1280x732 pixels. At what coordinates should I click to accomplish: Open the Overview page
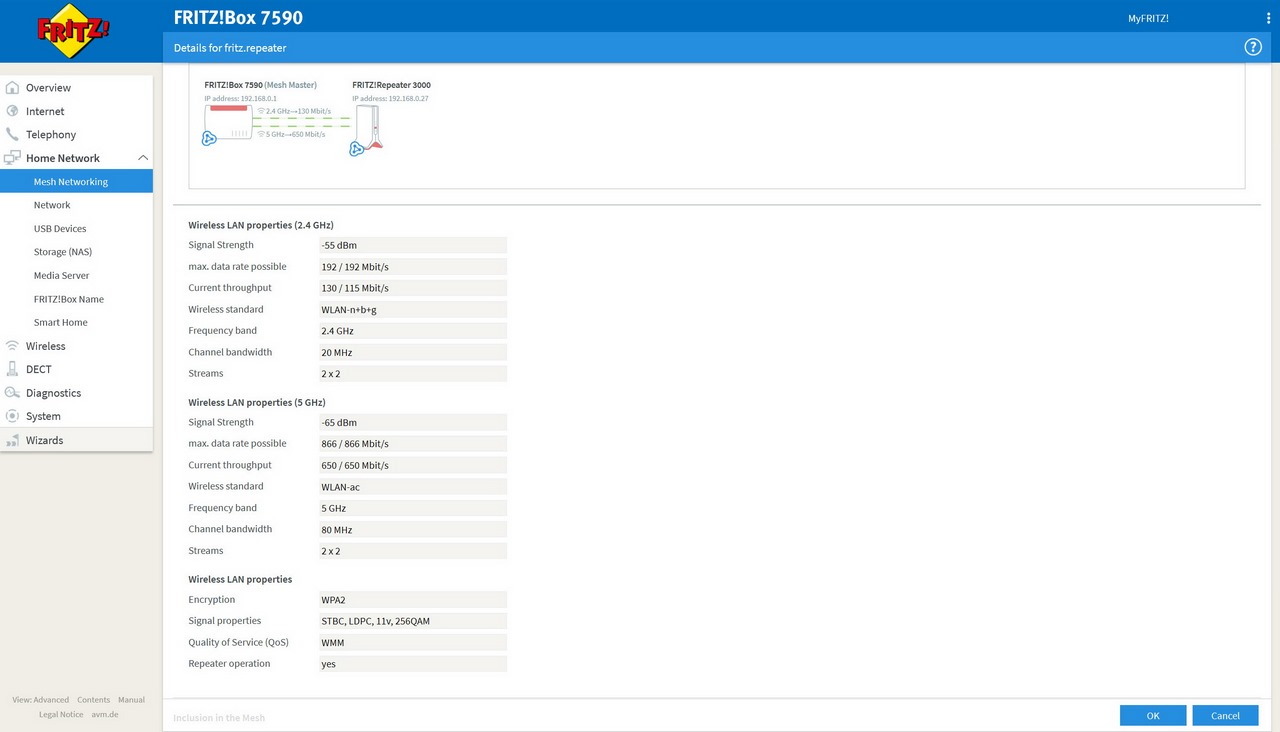coord(48,88)
